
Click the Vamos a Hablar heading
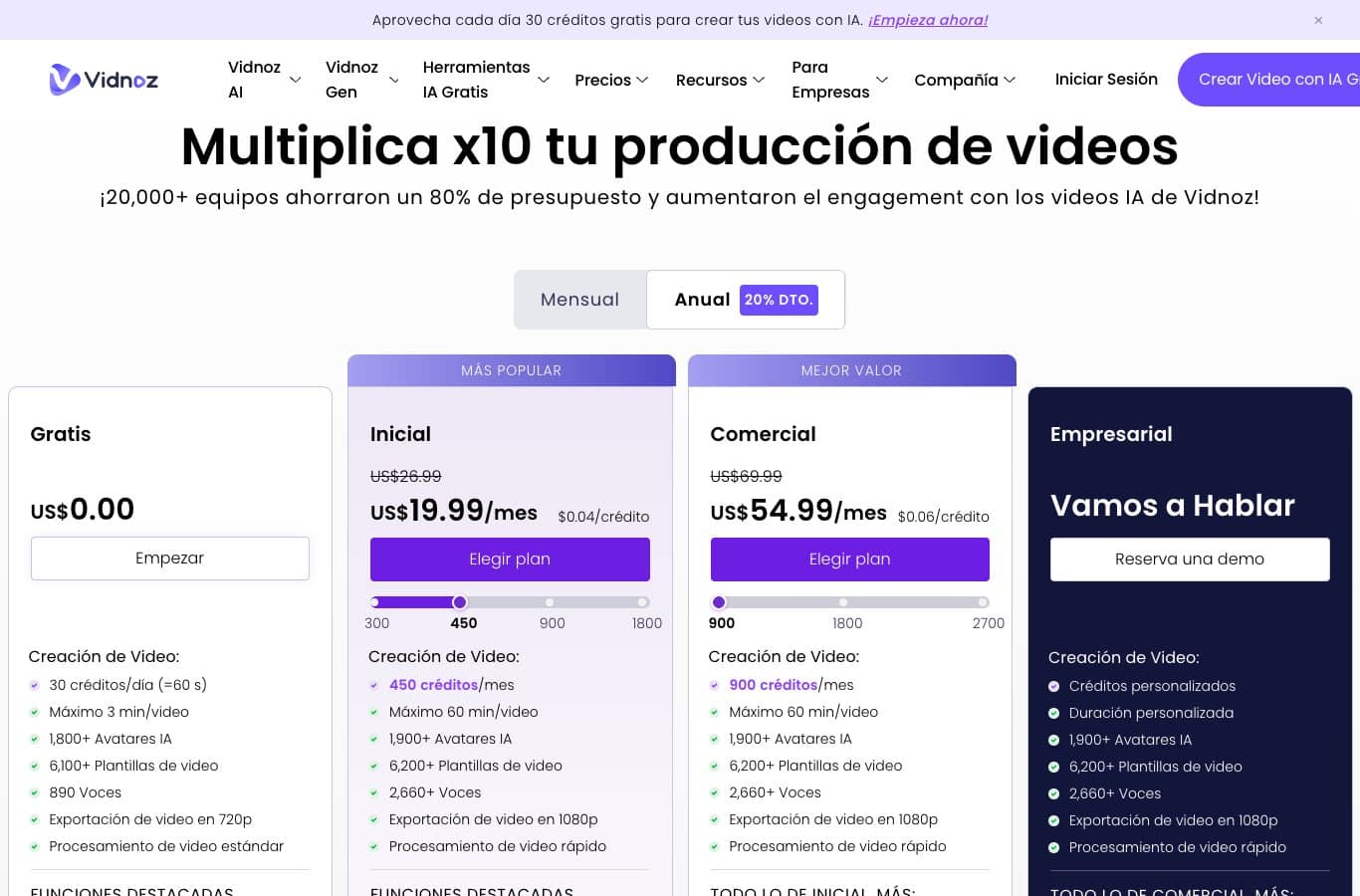point(1173,506)
